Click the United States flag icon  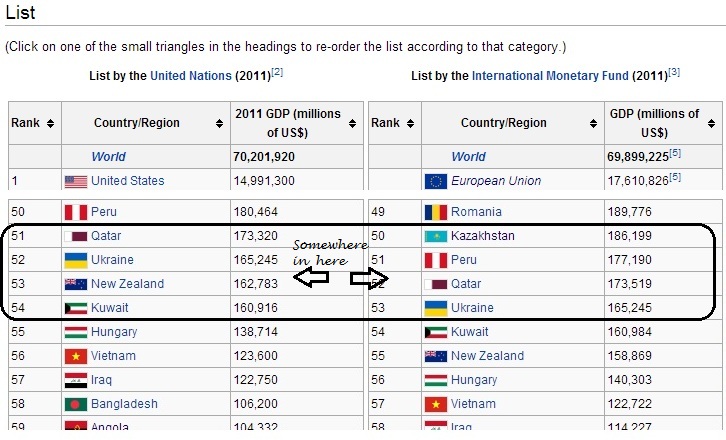point(76,182)
